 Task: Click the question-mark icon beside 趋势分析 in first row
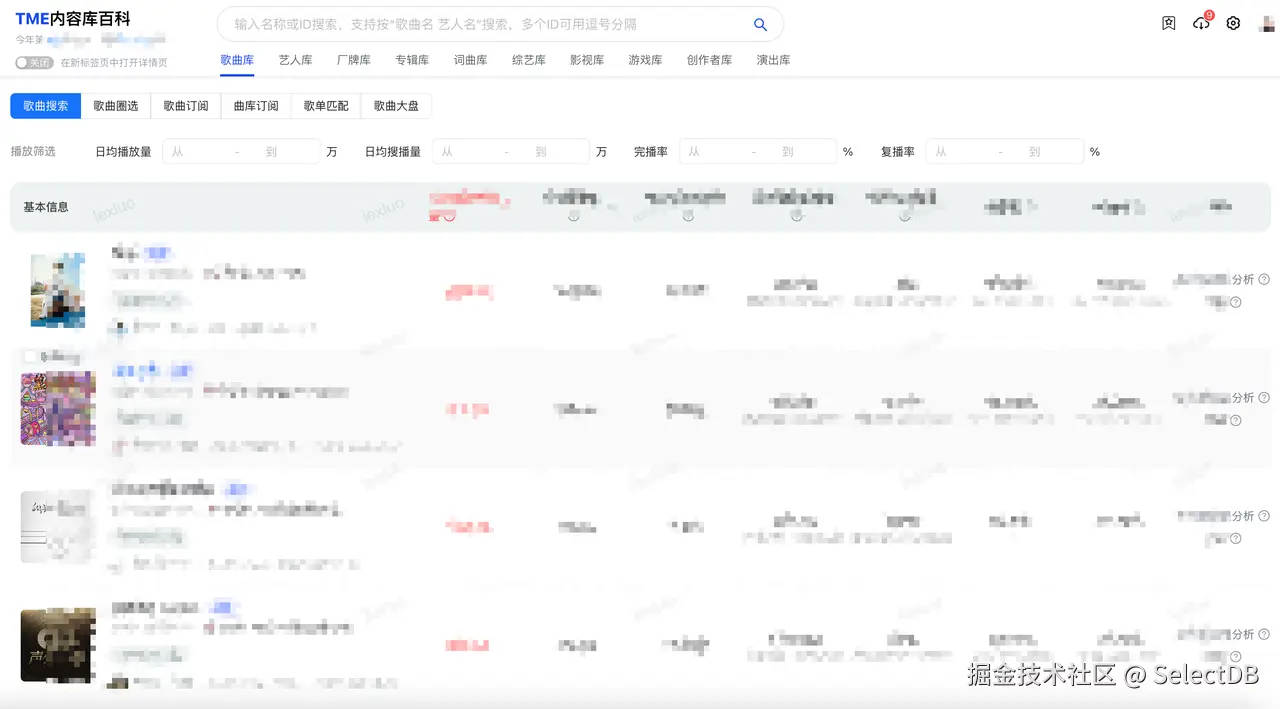(1264, 279)
